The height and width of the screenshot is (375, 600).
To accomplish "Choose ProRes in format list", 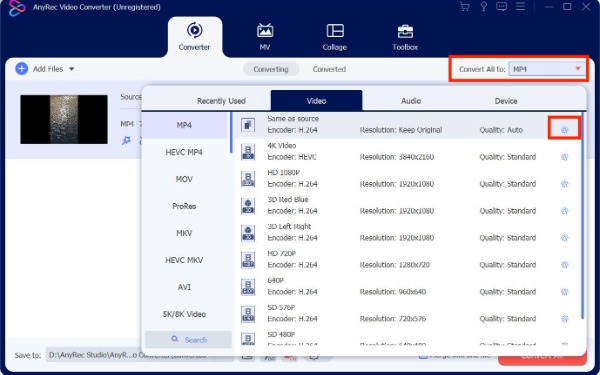I will click(184, 206).
